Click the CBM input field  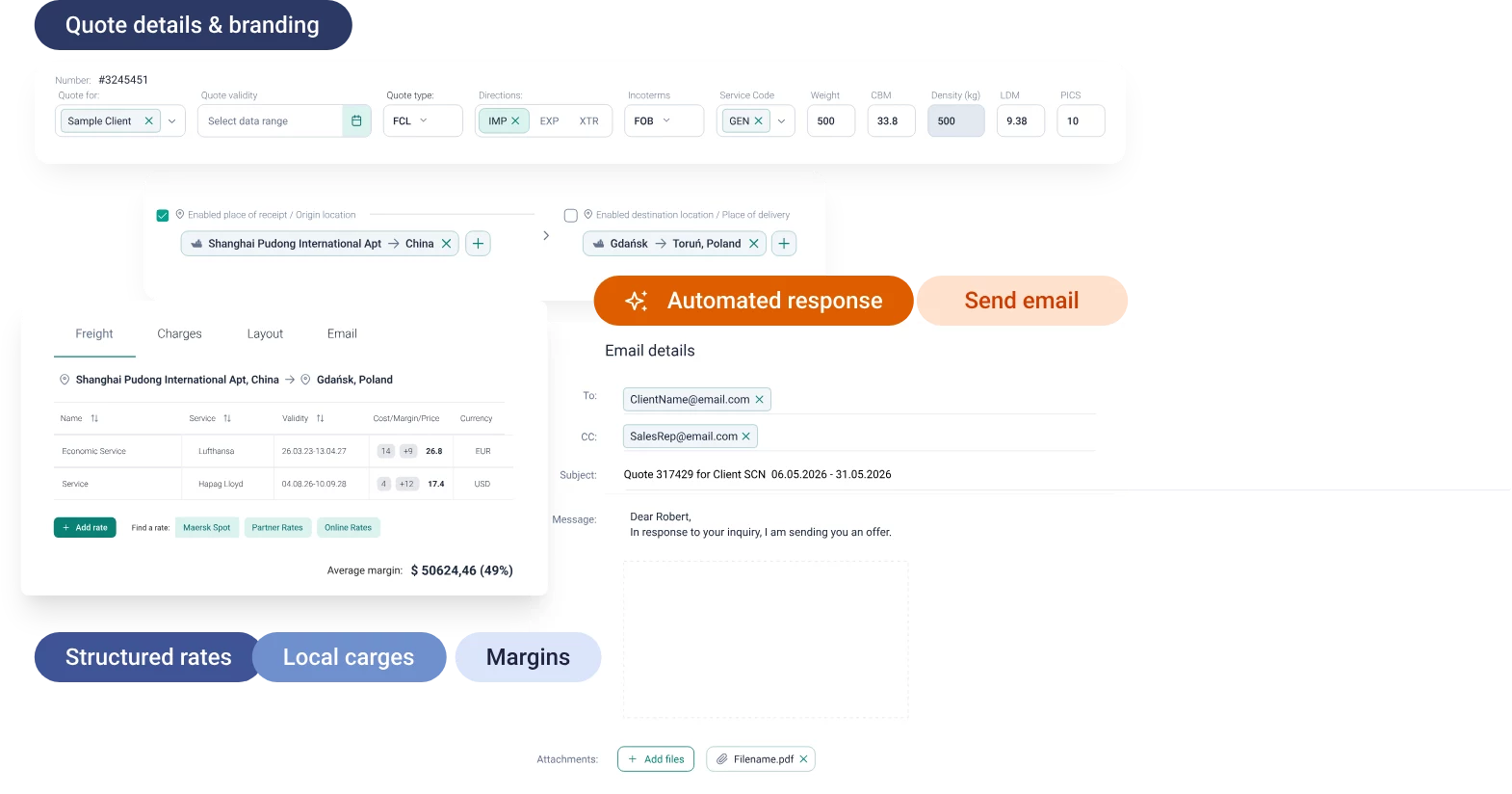[891, 121]
